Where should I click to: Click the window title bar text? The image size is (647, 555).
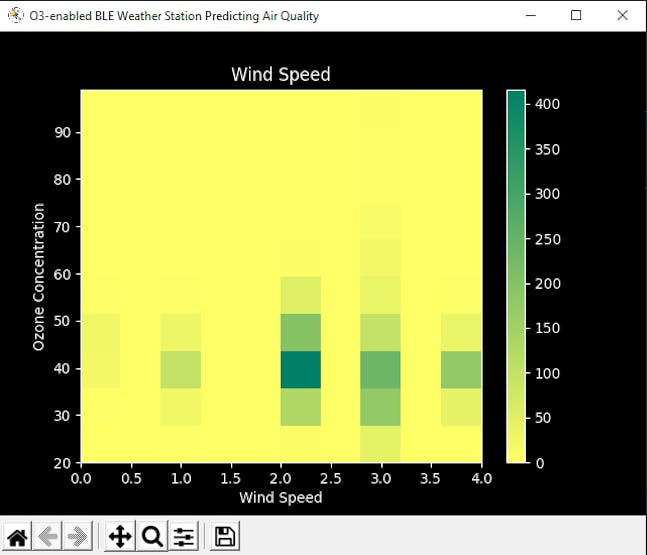(x=174, y=16)
